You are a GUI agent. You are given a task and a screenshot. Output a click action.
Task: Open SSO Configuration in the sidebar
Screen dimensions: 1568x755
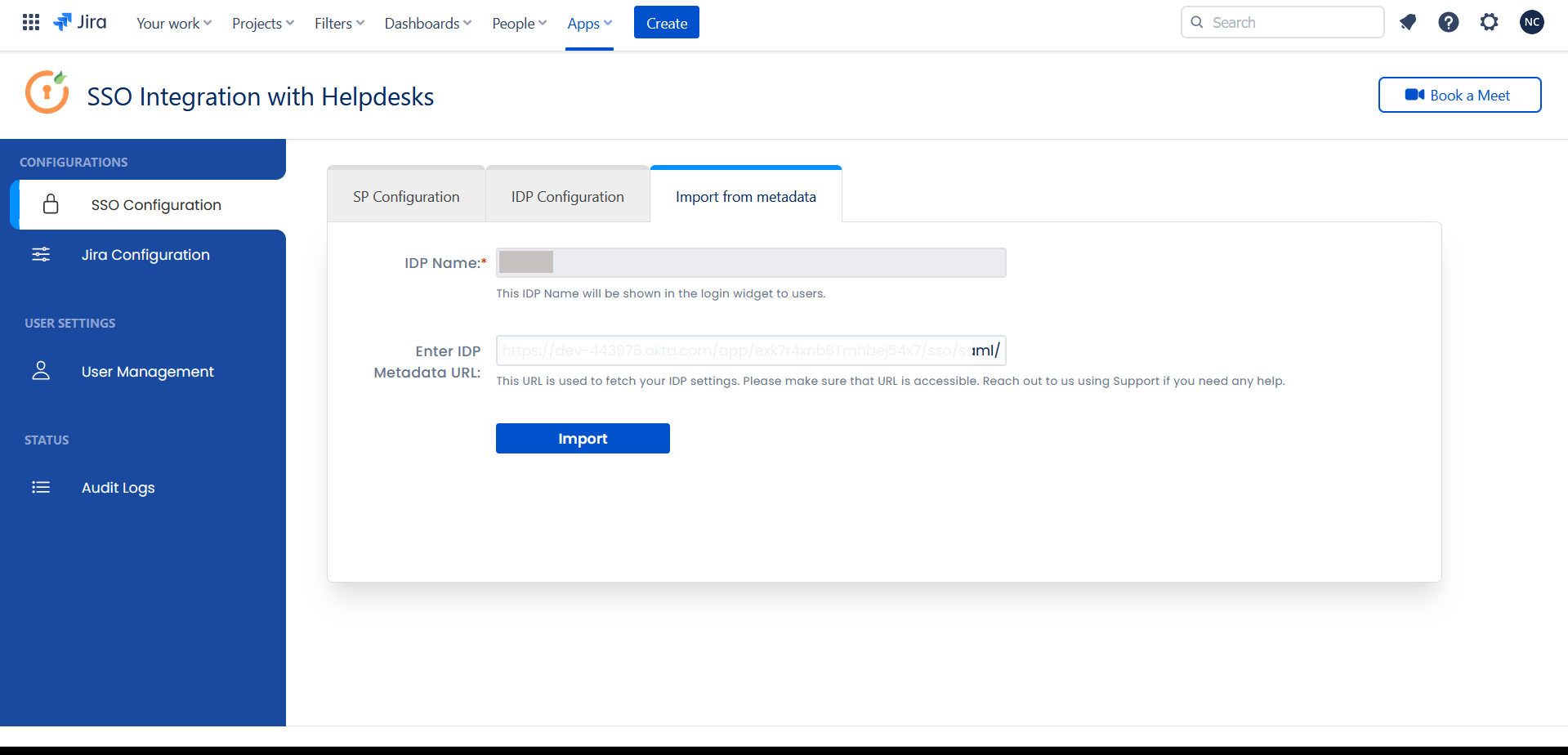pos(148,204)
